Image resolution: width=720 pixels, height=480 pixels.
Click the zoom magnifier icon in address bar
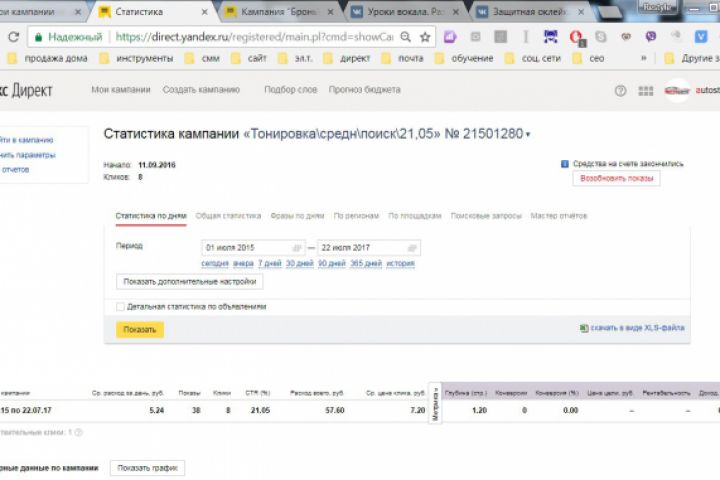[405, 37]
